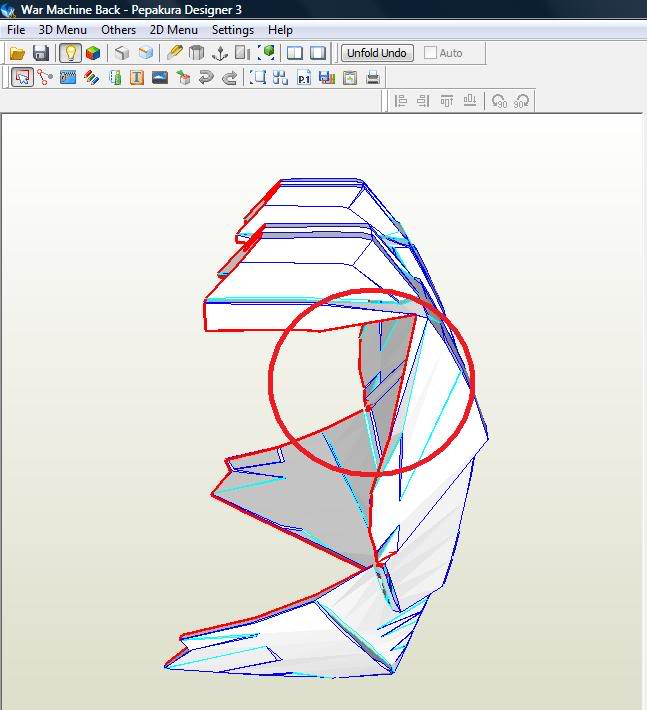Image resolution: width=647 pixels, height=710 pixels.
Task: Click the grayed align right icon
Action: 423,101
